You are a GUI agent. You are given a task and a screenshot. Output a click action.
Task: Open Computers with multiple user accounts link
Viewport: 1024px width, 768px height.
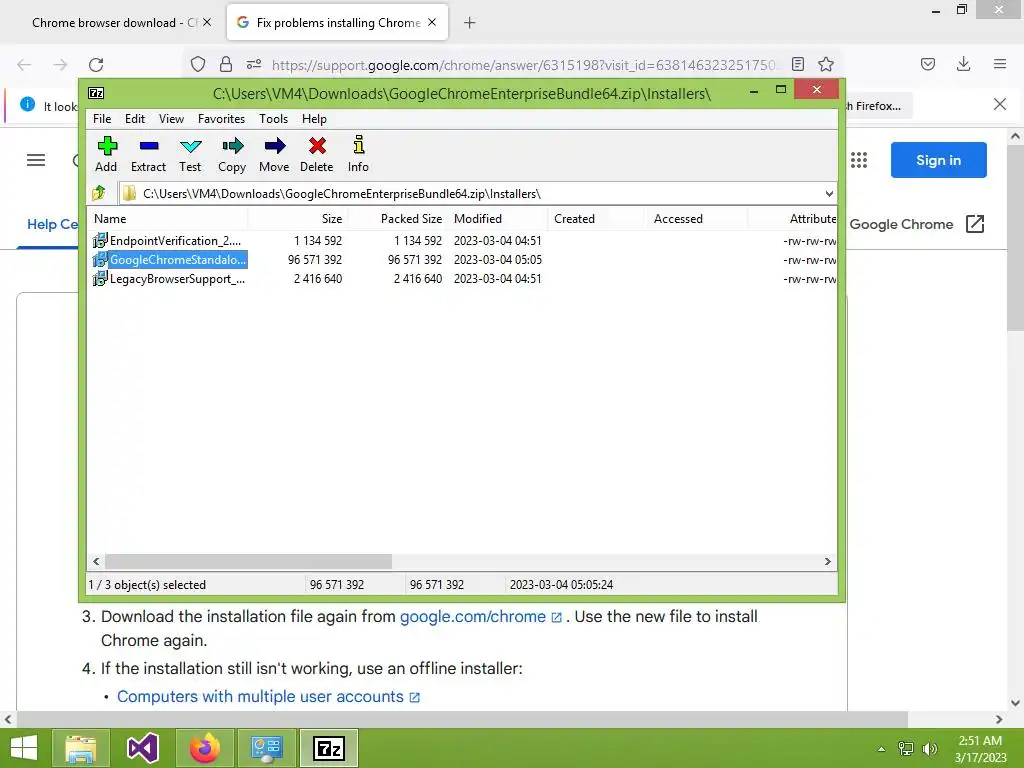tap(268, 697)
